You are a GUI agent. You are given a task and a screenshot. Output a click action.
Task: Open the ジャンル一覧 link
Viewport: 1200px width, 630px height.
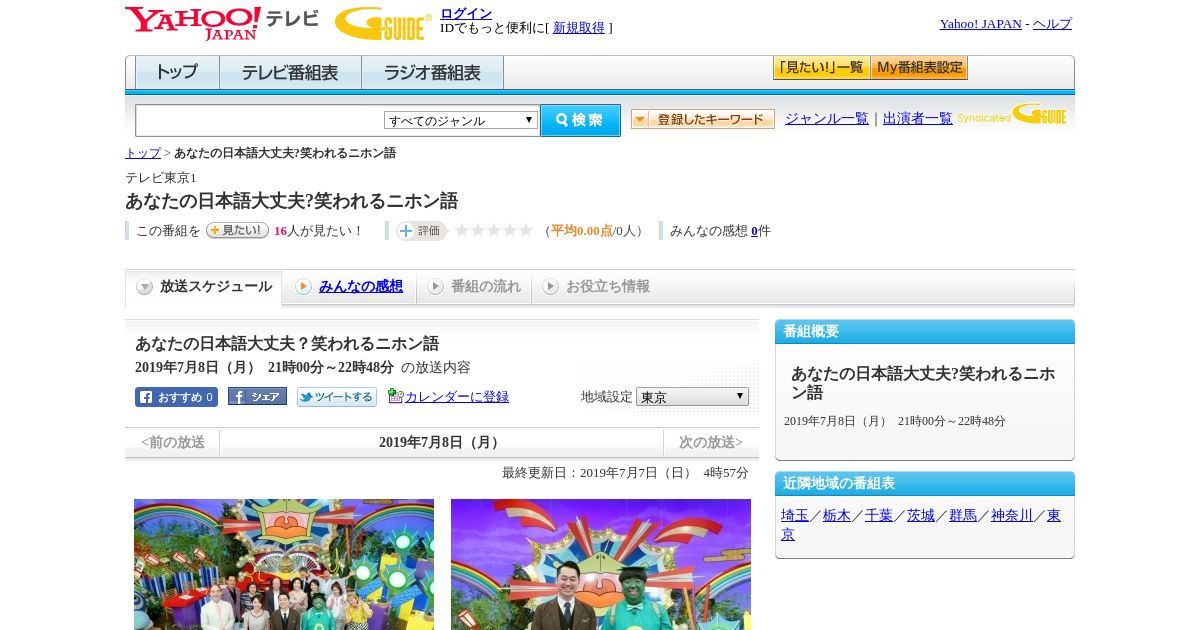827,118
